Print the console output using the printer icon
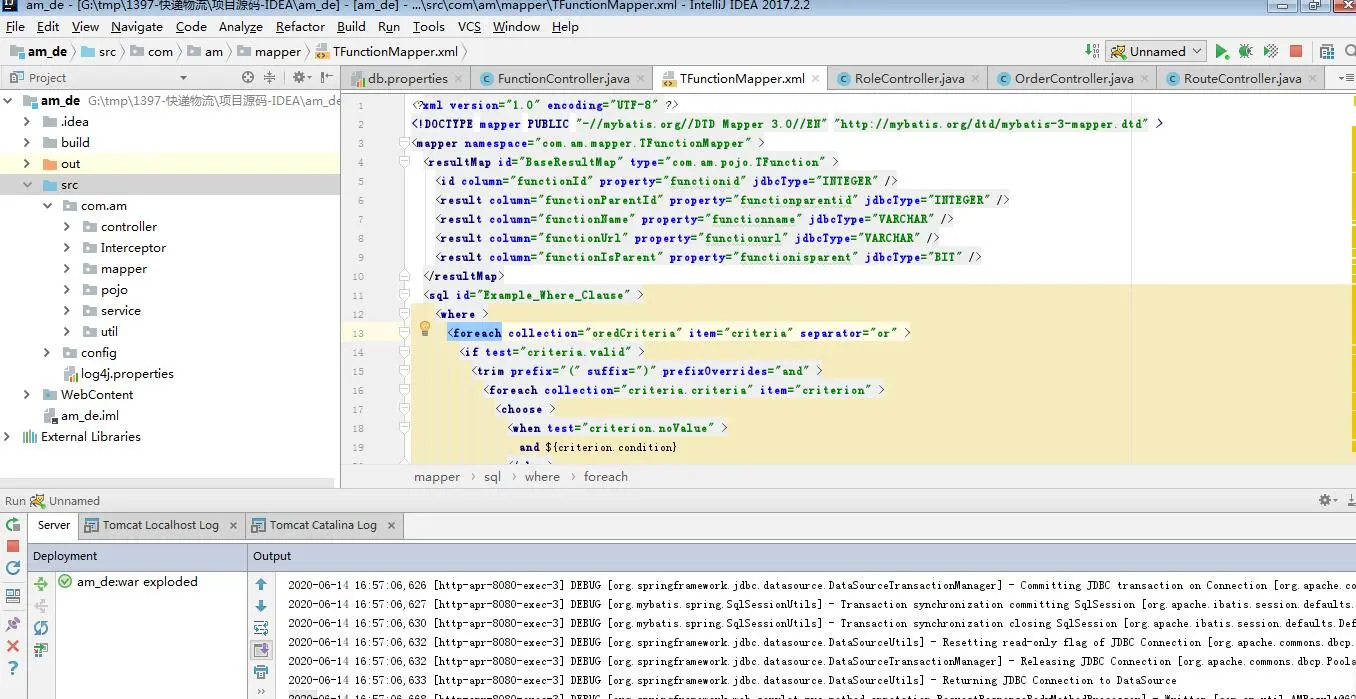 point(261,672)
